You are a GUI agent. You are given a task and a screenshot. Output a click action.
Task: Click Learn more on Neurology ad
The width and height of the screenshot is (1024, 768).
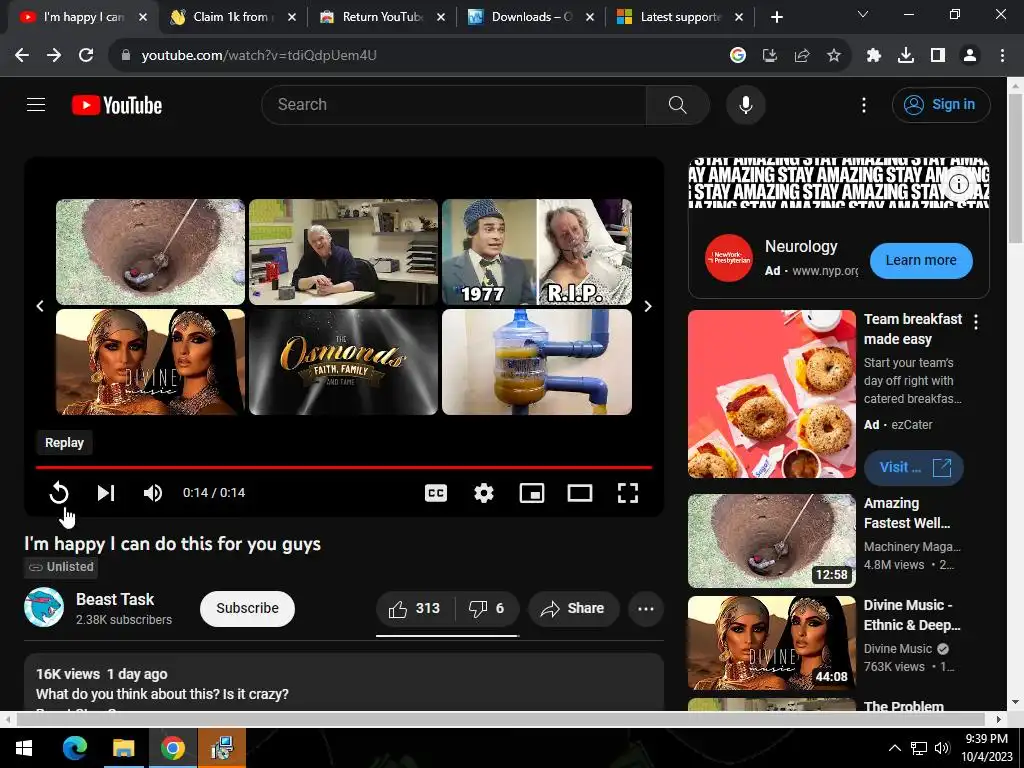[x=921, y=260]
